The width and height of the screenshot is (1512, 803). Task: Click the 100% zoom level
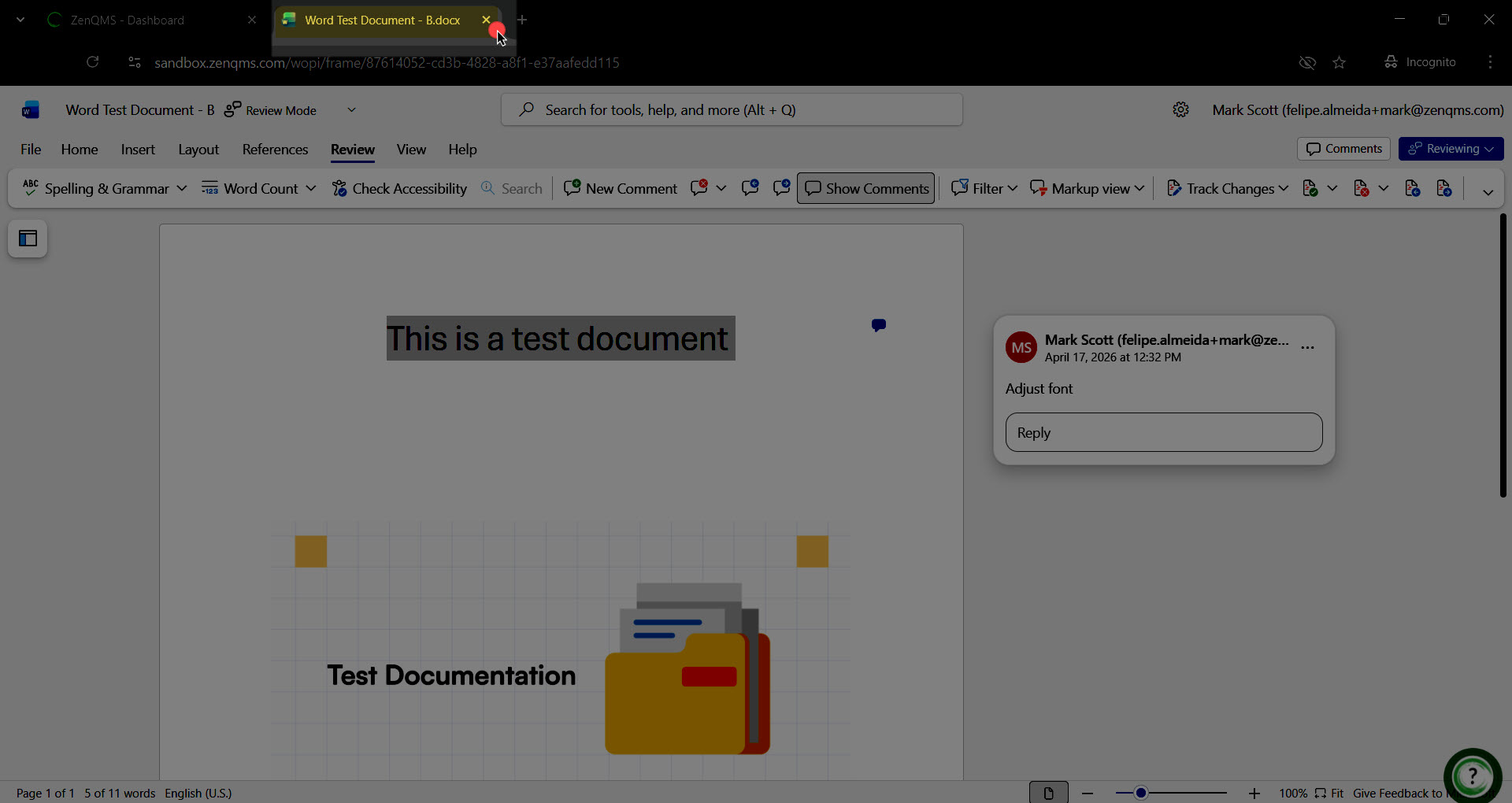pyautogui.click(x=1293, y=793)
